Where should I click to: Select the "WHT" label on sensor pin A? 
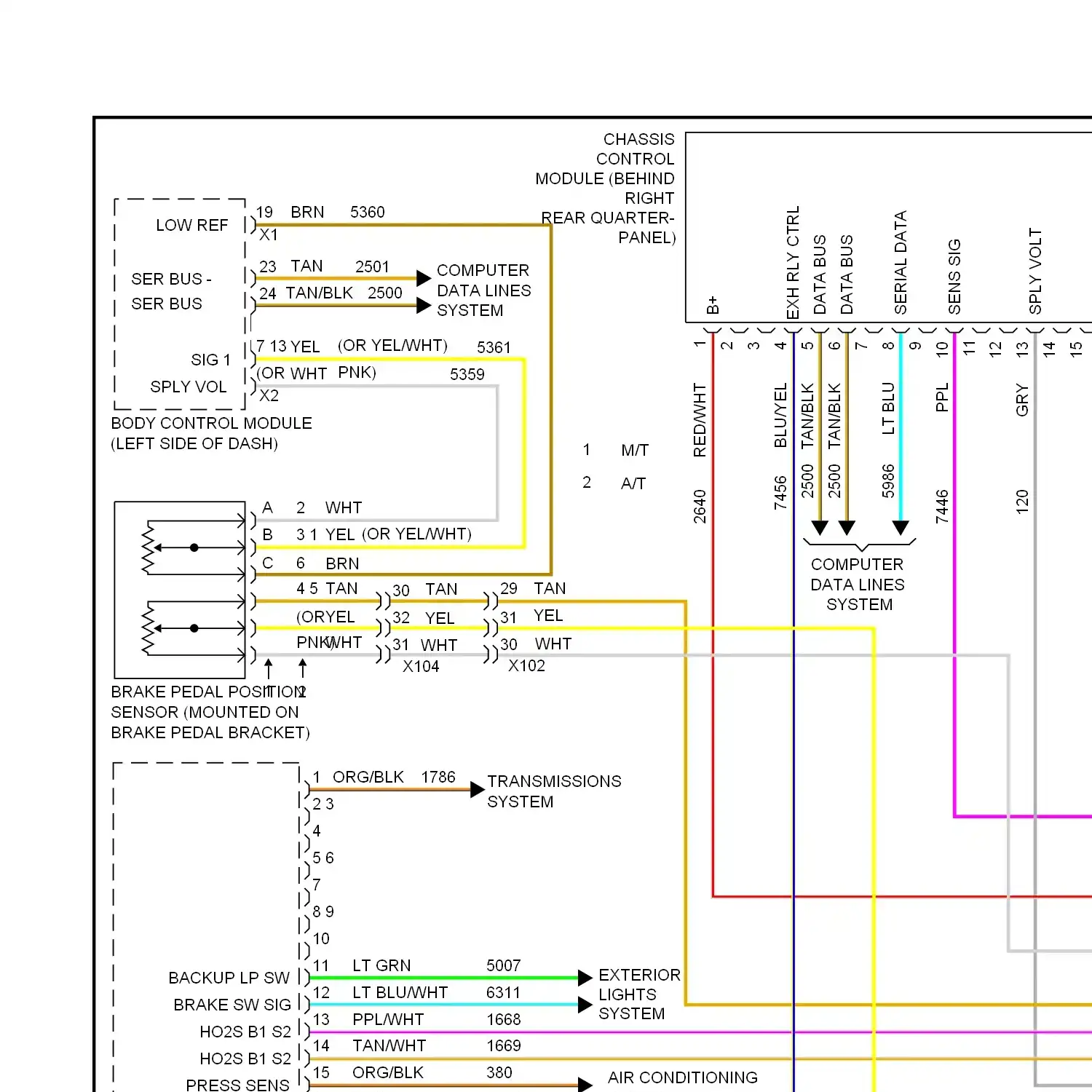[344, 507]
